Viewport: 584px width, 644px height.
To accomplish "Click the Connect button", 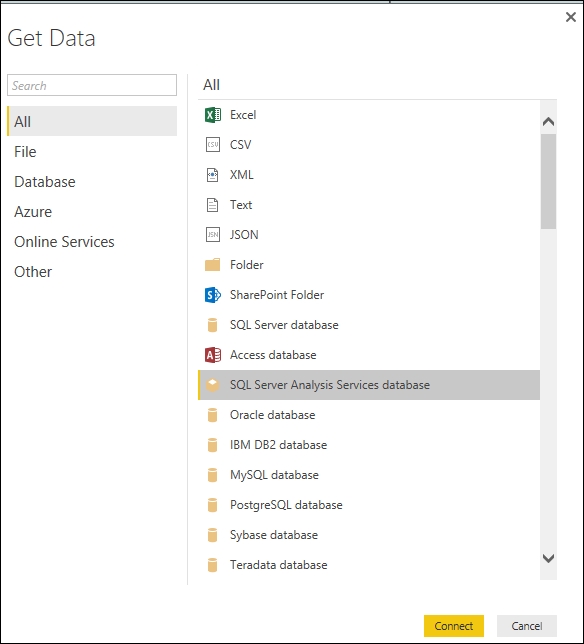I will (x=454, y=626).
